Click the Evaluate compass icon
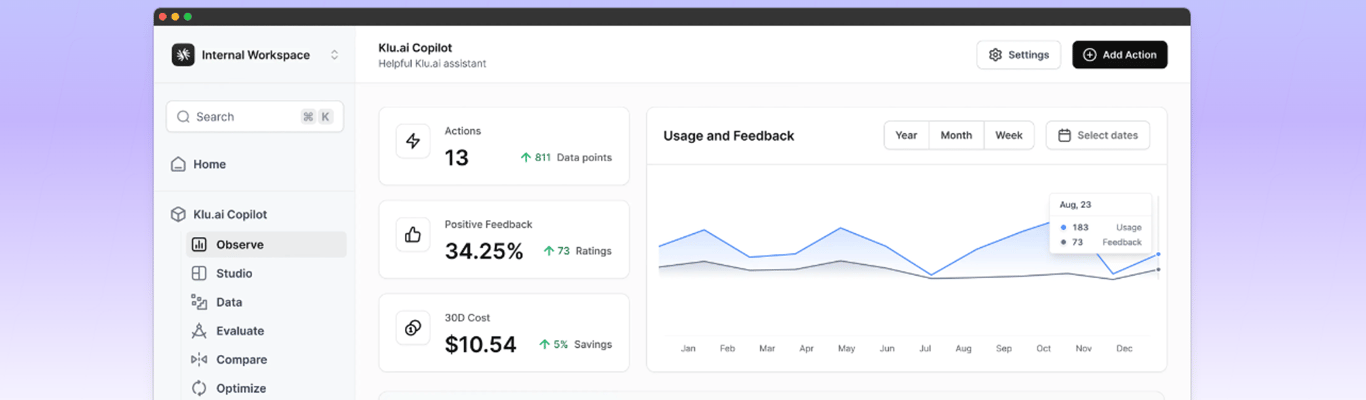 click(x=199, y=331)
